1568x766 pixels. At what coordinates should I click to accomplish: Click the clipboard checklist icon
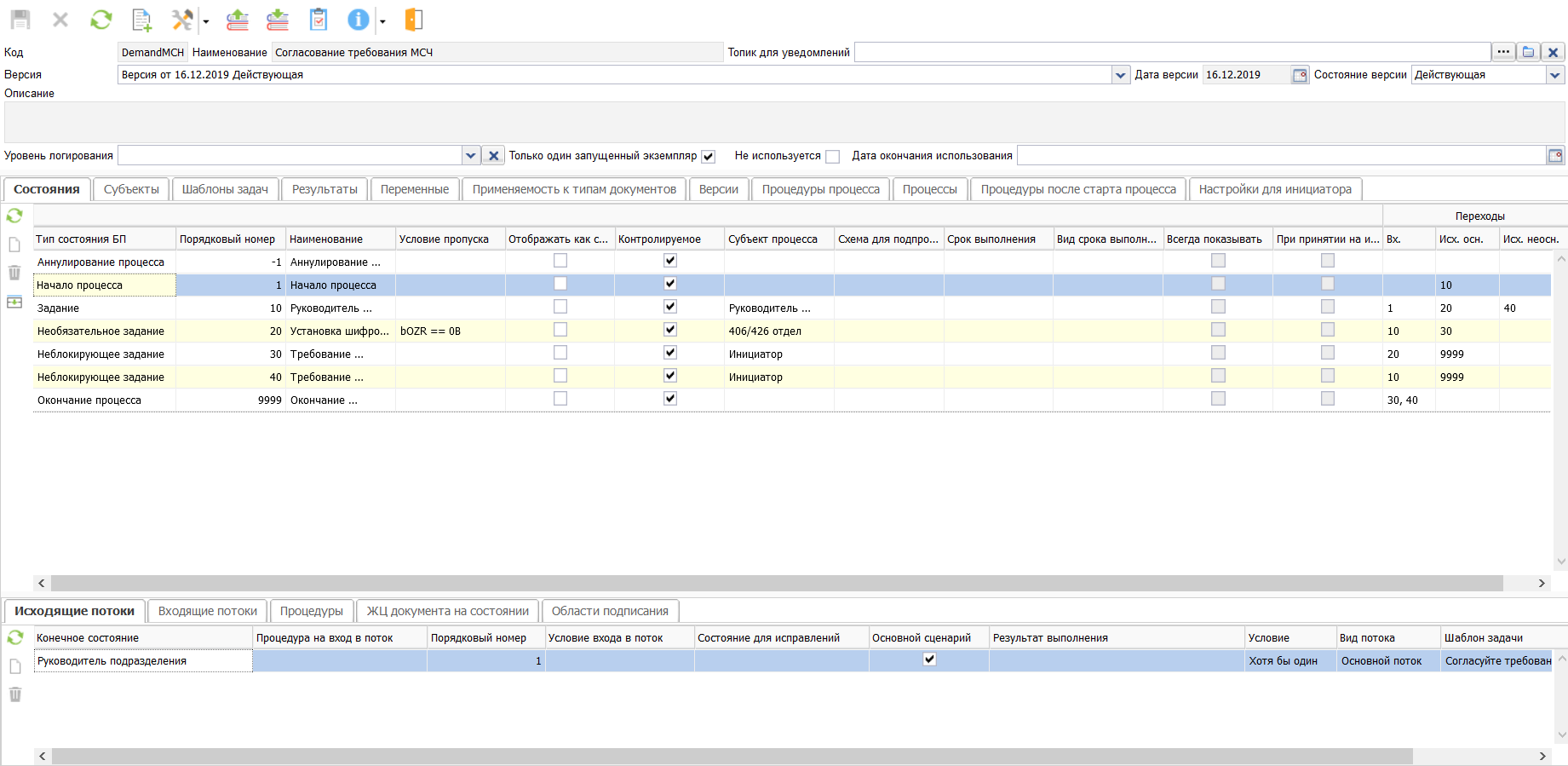319,20
